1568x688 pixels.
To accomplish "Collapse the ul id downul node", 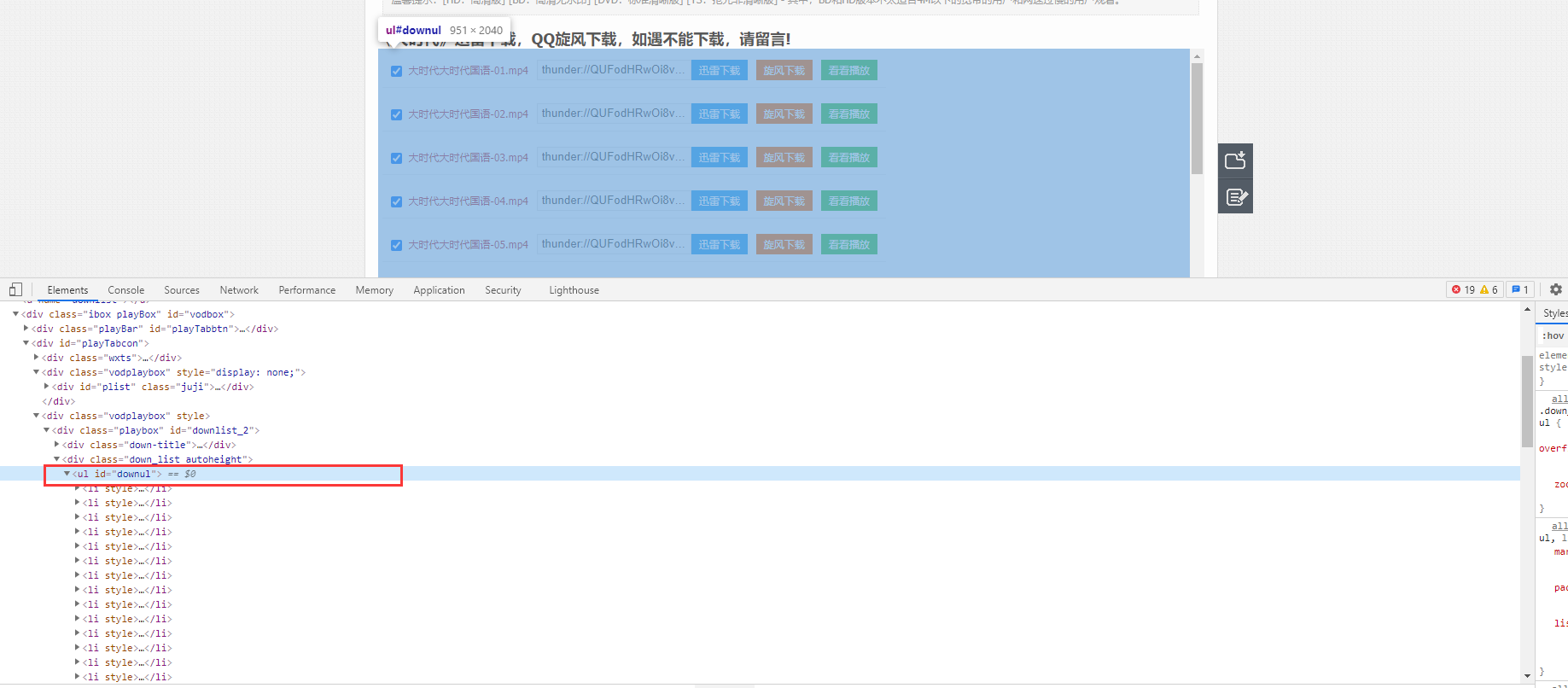I will 67,474.
